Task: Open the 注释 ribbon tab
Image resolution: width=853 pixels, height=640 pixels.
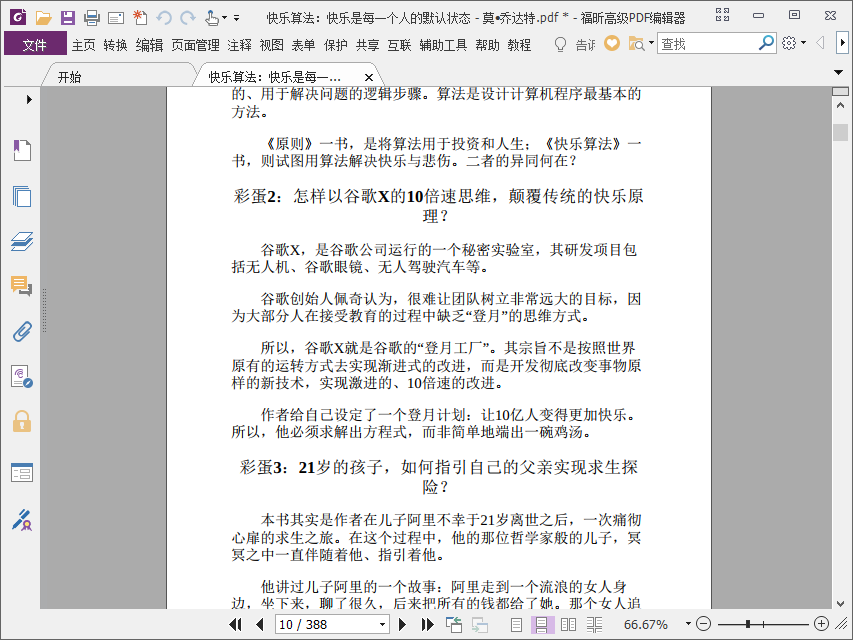Action: click(x=239, y=45)
